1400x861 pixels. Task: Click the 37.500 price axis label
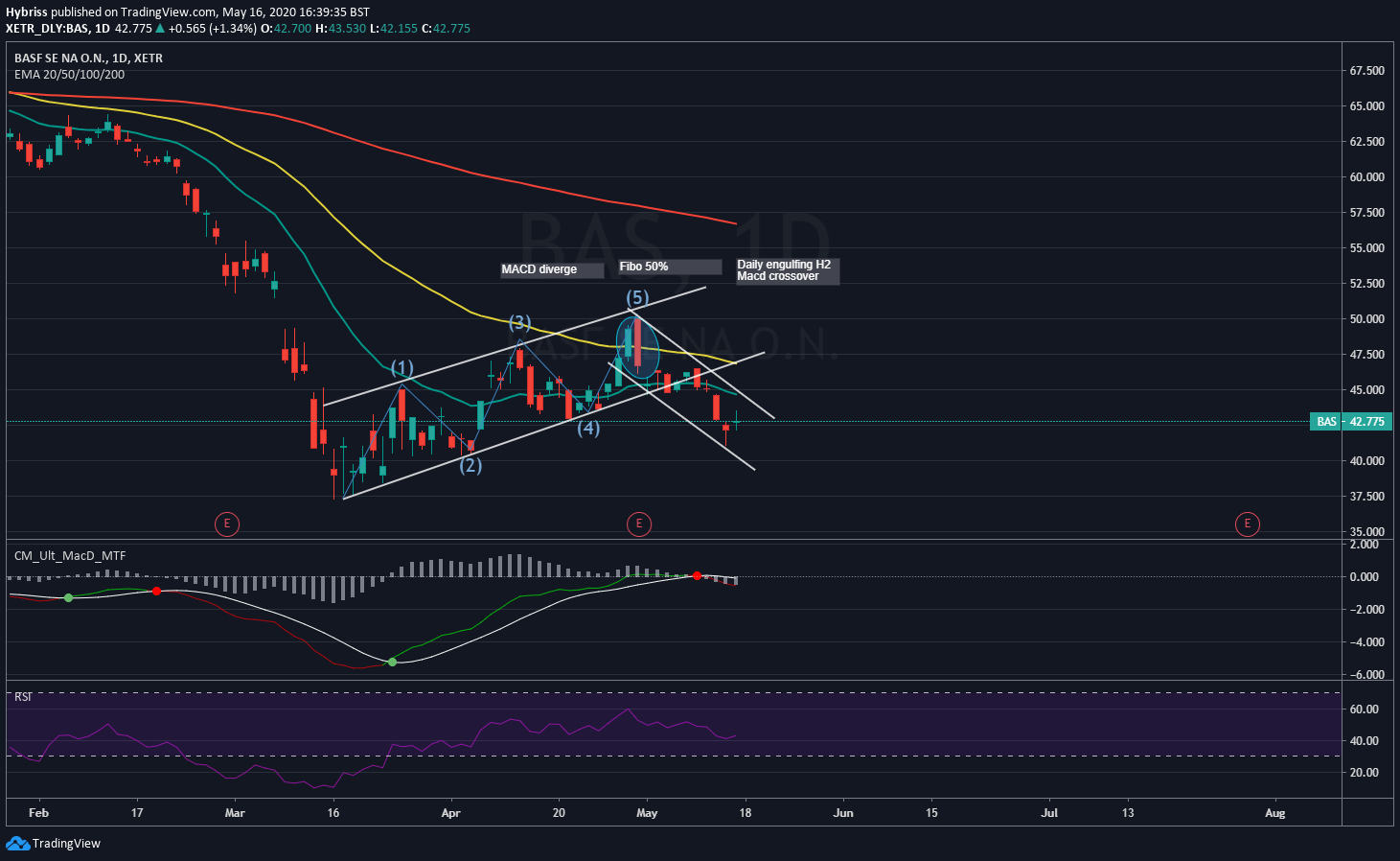click(1366, 497)
